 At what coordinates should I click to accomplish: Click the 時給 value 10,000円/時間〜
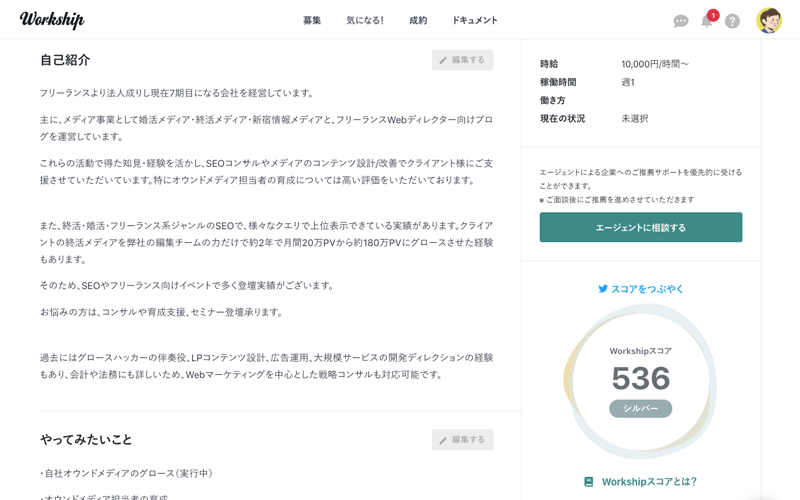point(655,64)
